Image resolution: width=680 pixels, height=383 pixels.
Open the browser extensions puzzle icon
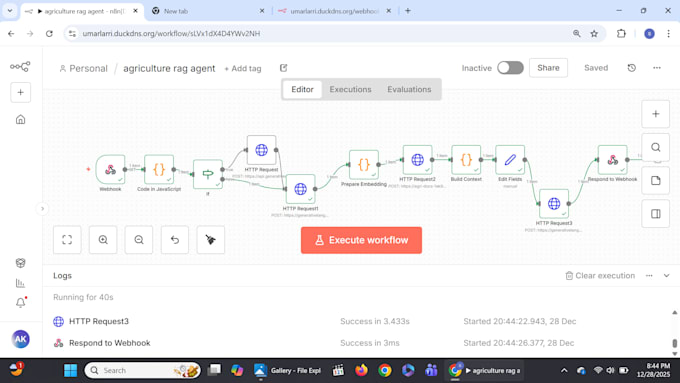[621, 33]
